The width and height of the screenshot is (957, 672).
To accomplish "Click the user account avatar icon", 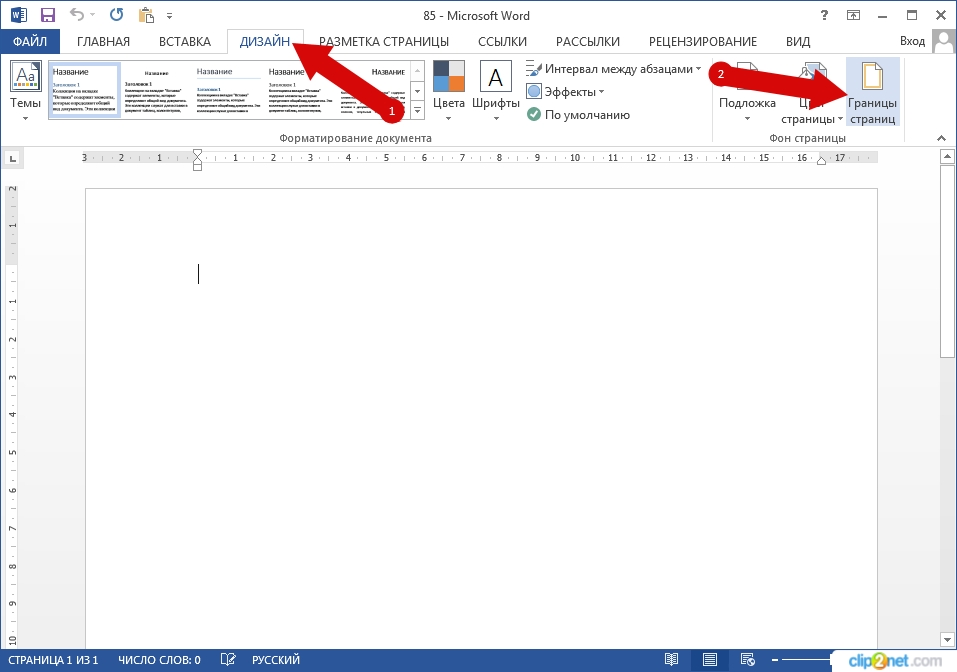I will coord(944,42).
